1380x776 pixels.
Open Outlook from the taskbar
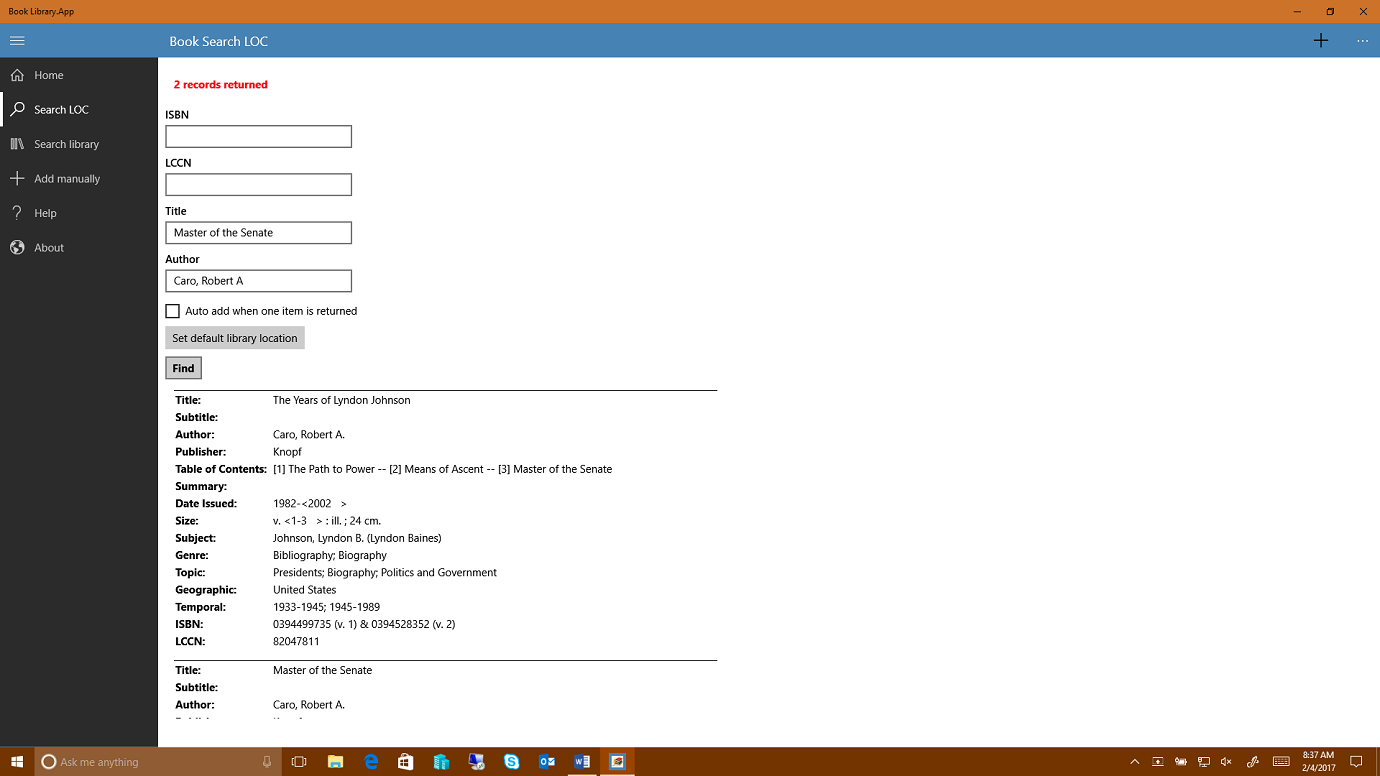(x=547, y=762)
